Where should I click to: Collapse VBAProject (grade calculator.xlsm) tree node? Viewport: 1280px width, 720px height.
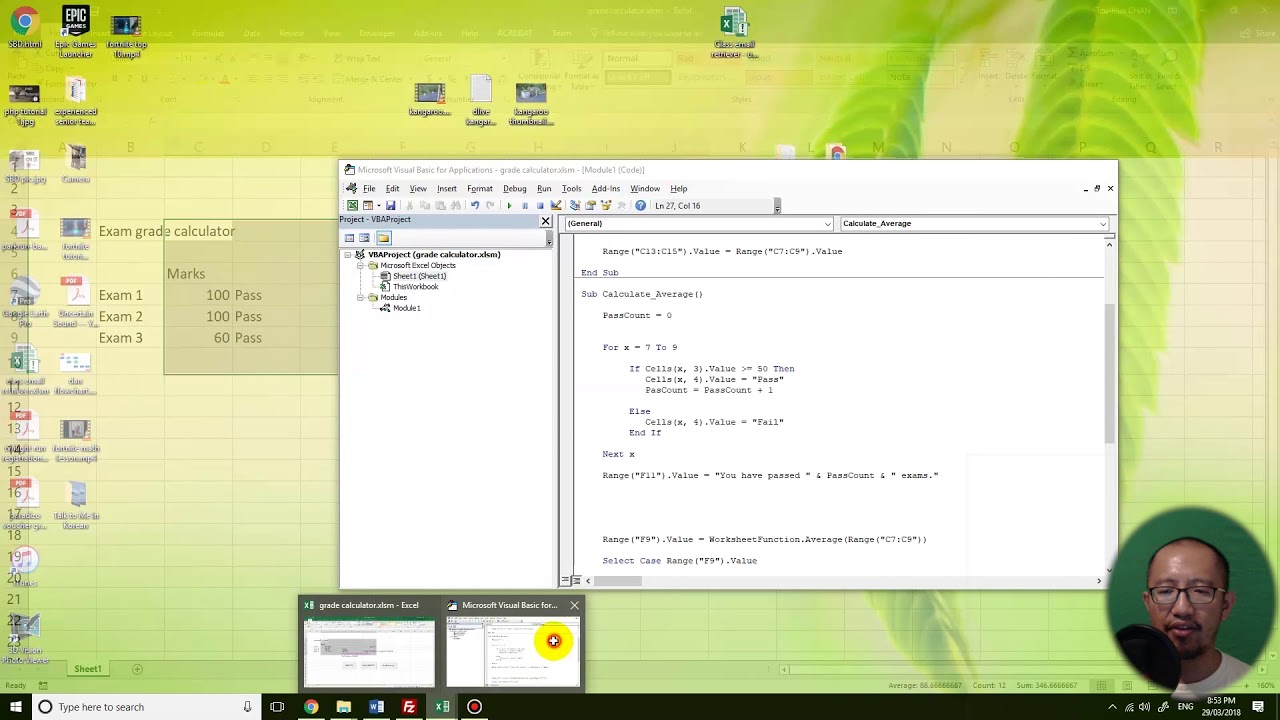tap(348, 255)
